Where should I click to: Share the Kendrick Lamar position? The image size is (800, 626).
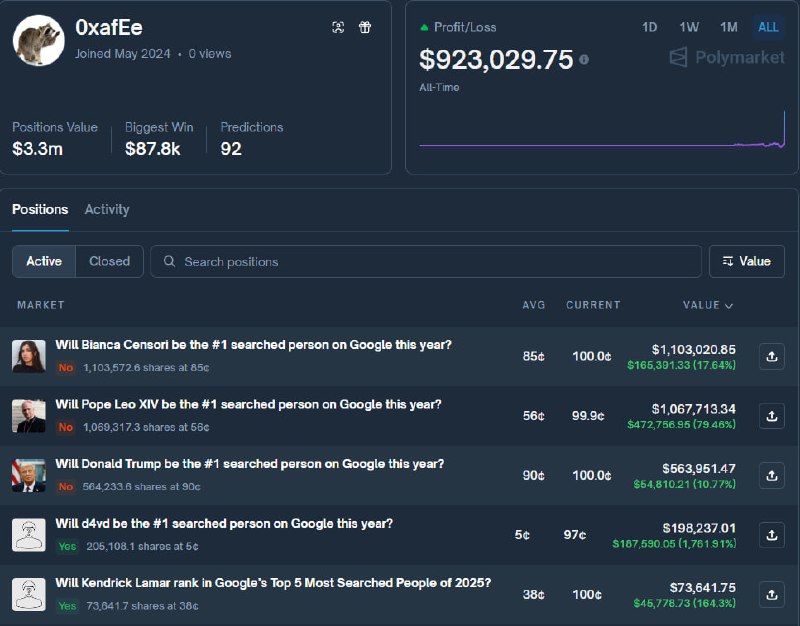[771, 595]
